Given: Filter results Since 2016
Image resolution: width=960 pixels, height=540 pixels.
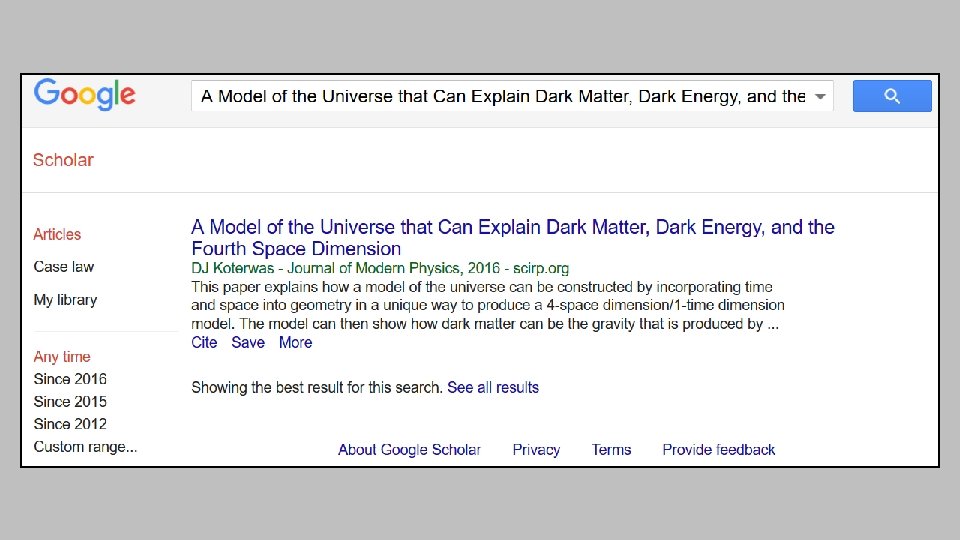Looking at the screenshot, I should (70, 379).
